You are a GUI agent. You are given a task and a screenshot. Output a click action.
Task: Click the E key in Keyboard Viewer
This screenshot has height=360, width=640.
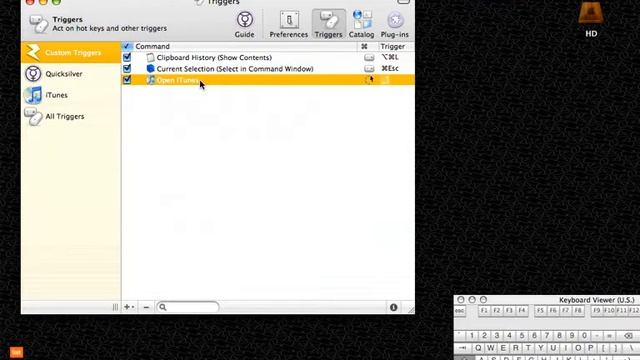coord(503,348)
